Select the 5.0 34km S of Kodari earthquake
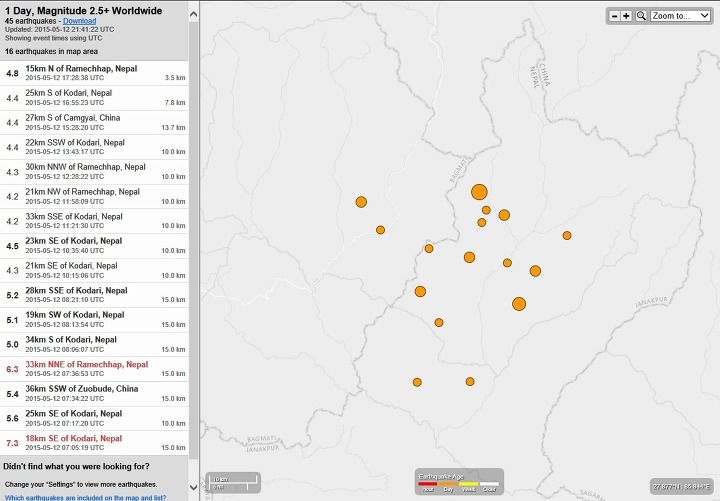The width and height of the screenshot is (720, 501). pos(94,344)
